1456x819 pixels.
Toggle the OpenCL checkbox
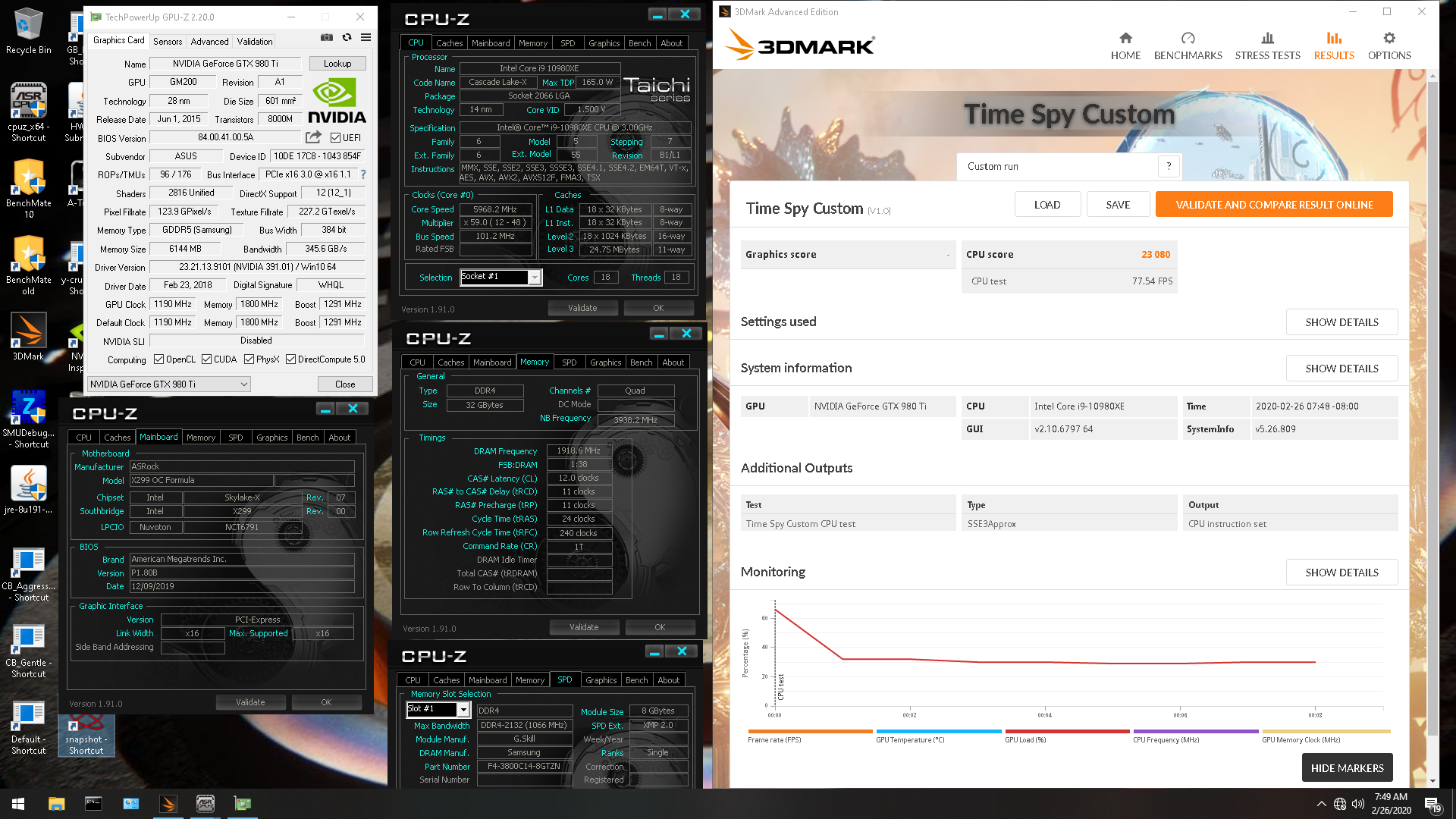[x=158, y=359]
